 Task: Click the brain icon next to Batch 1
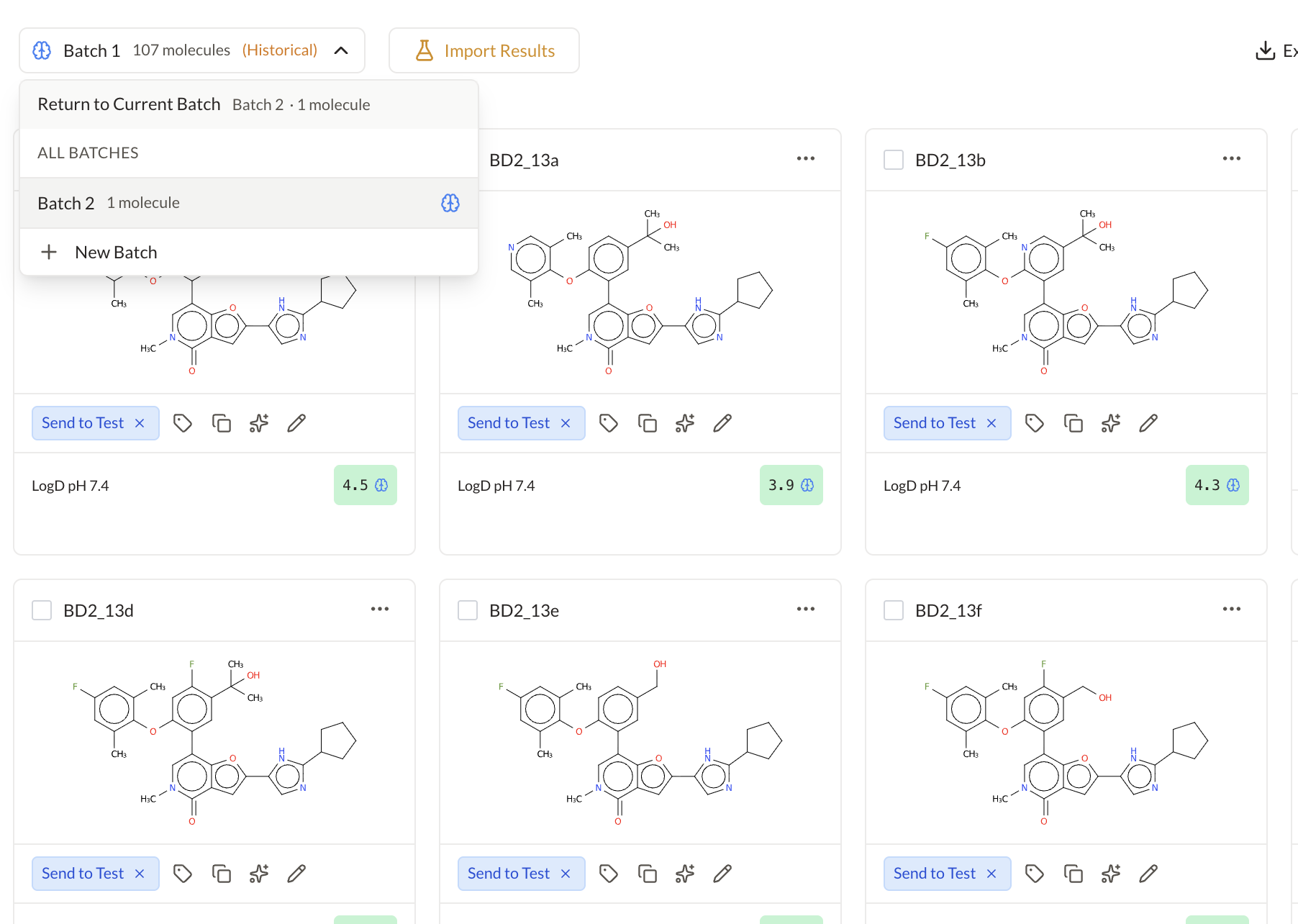tap(42, 50)
